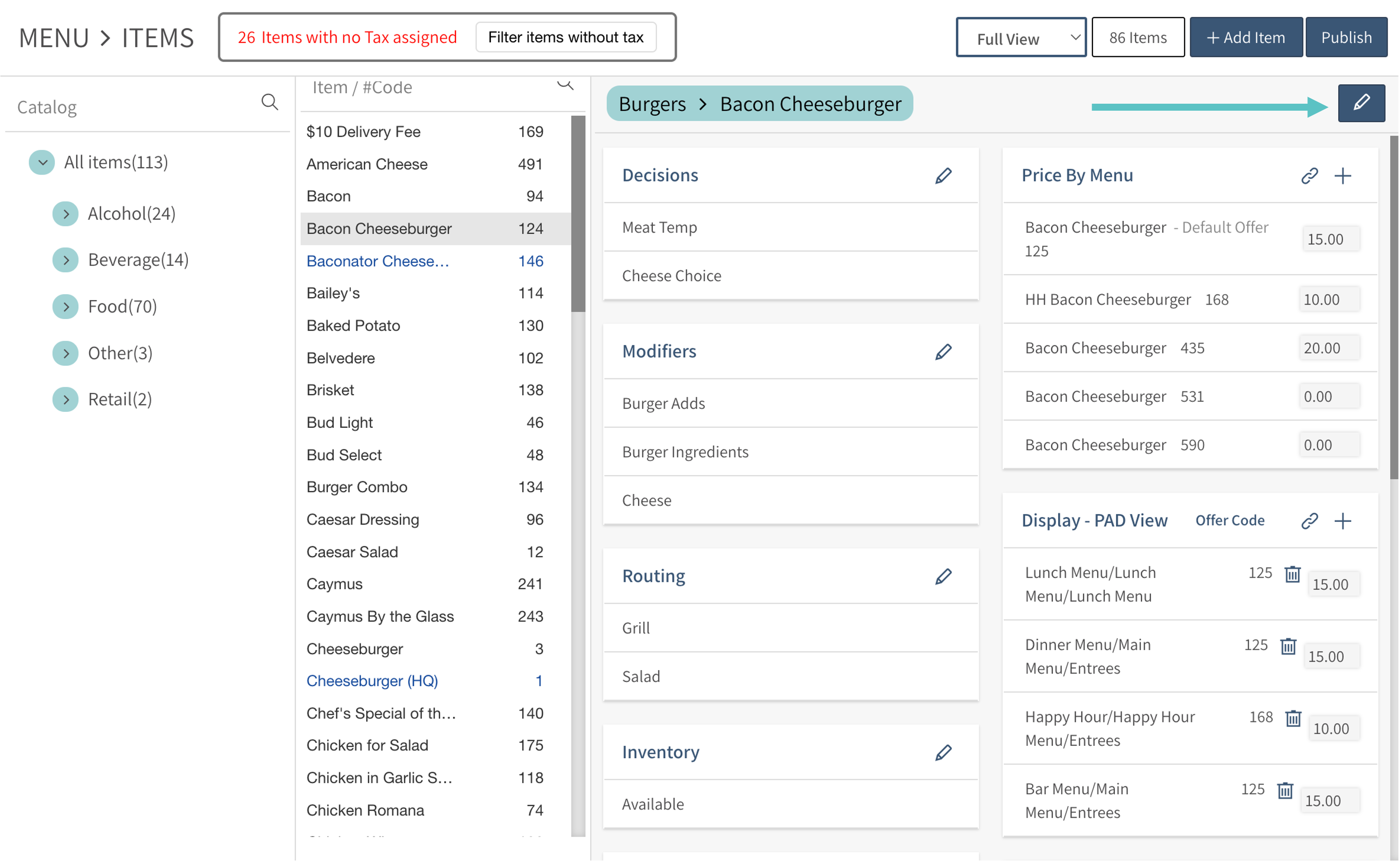Edit the Decisions section
The height and width of the screenshot is (861, 1400).
point(943,175)
